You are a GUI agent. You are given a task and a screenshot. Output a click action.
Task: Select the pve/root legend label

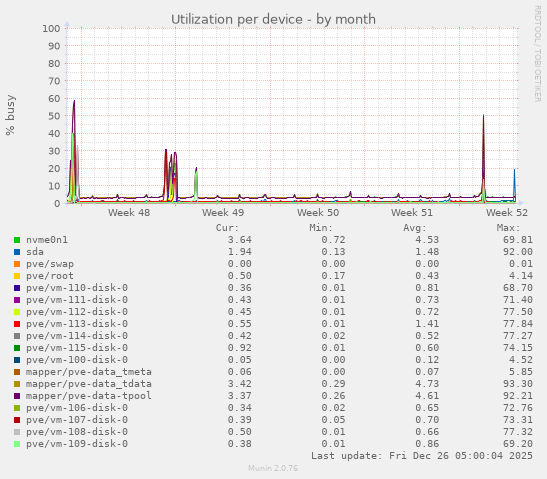50,276
